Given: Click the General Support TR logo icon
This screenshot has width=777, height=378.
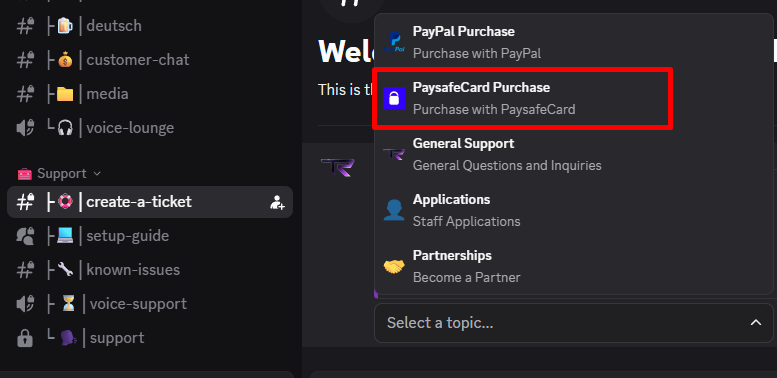Looking at the screenshot, I should coord(394,154).
